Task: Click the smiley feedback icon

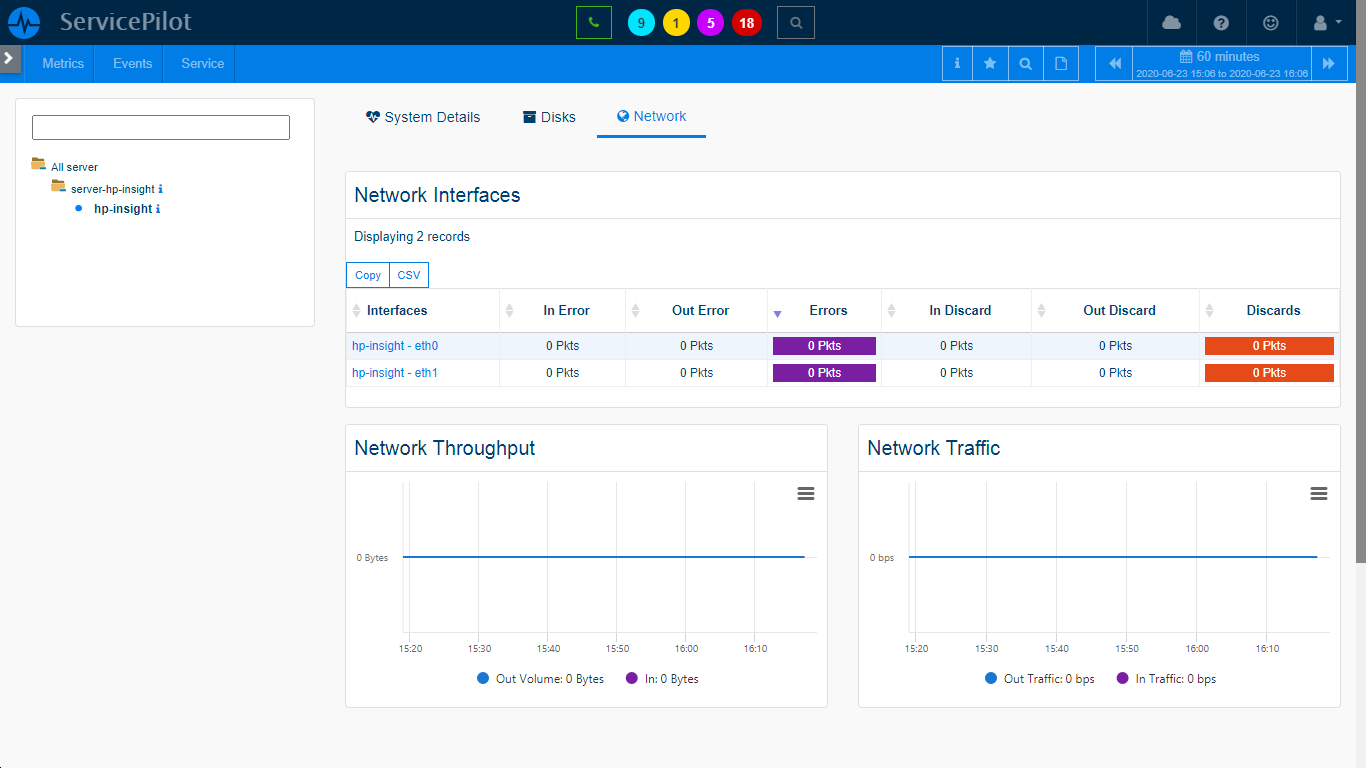Action: tap(1271, 22)
